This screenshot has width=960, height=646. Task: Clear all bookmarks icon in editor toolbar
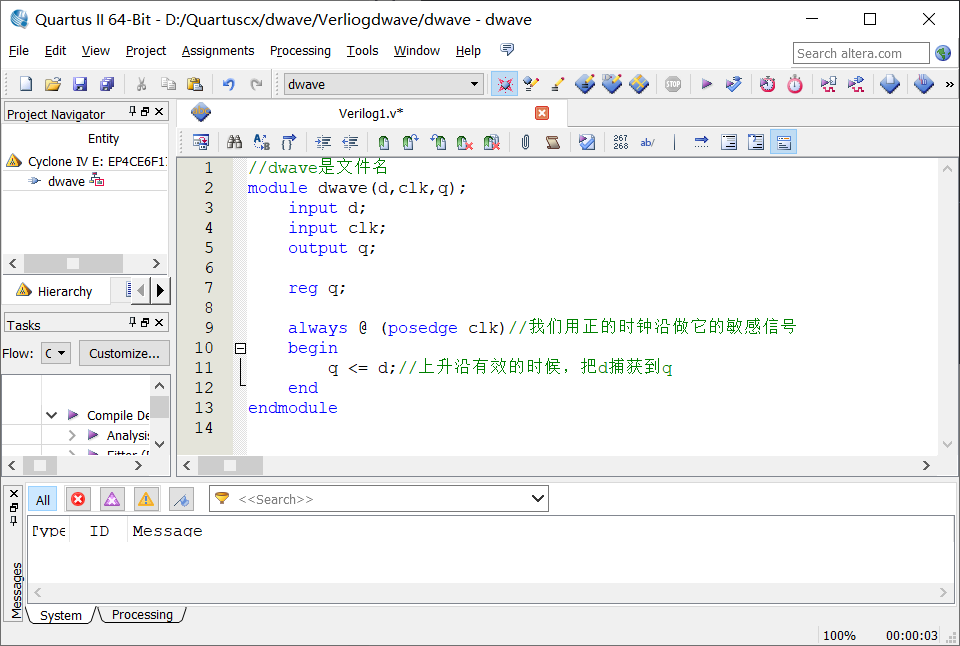tap(492, 143)
